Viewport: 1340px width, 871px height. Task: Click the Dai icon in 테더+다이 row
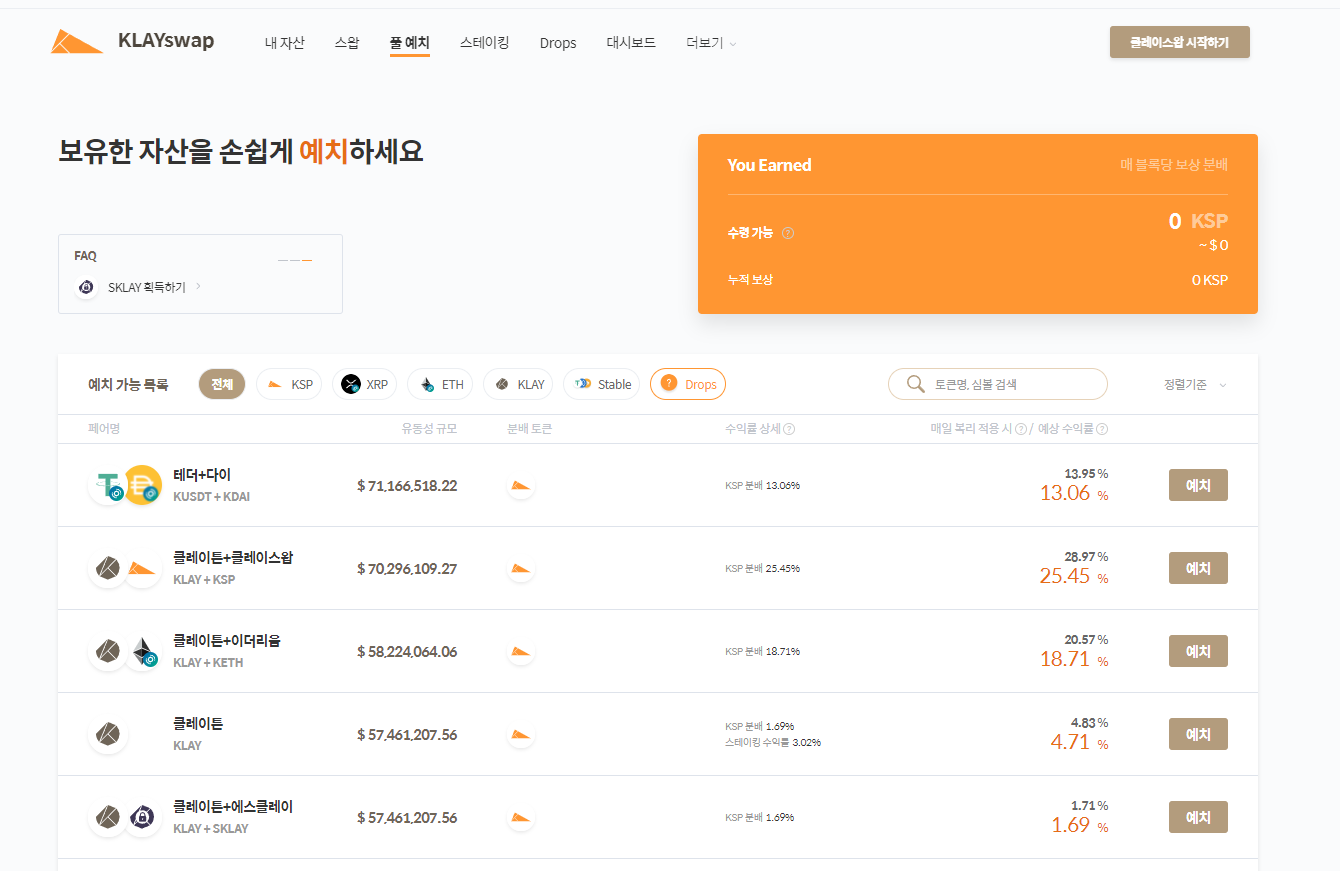pos(143,485)
